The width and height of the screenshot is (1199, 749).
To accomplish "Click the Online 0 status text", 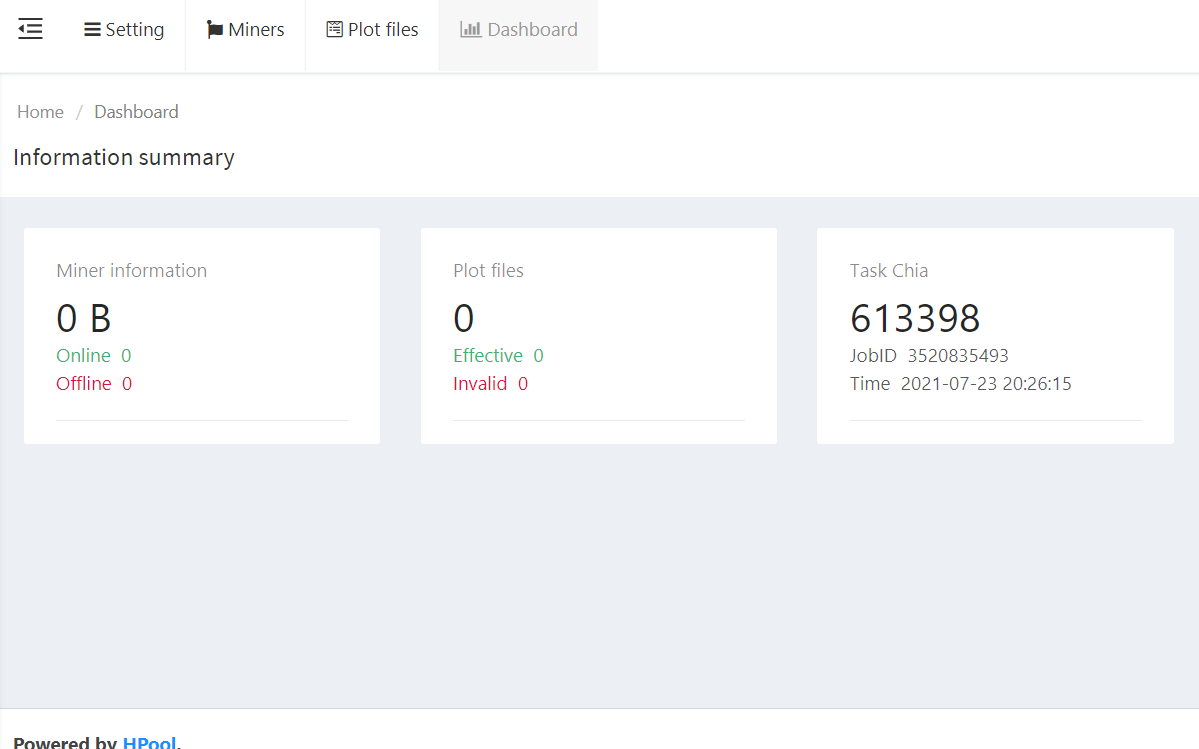I will point(94,355).
